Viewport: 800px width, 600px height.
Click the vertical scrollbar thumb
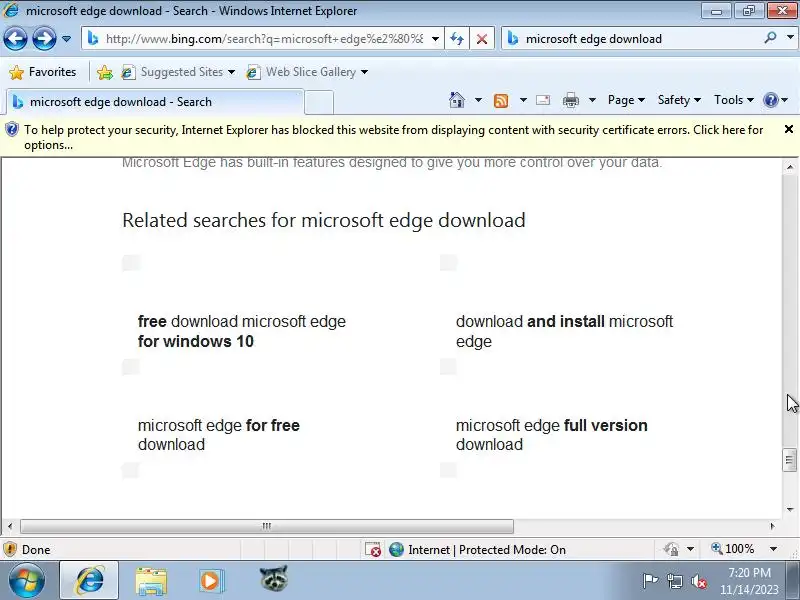tap(790, 460)
